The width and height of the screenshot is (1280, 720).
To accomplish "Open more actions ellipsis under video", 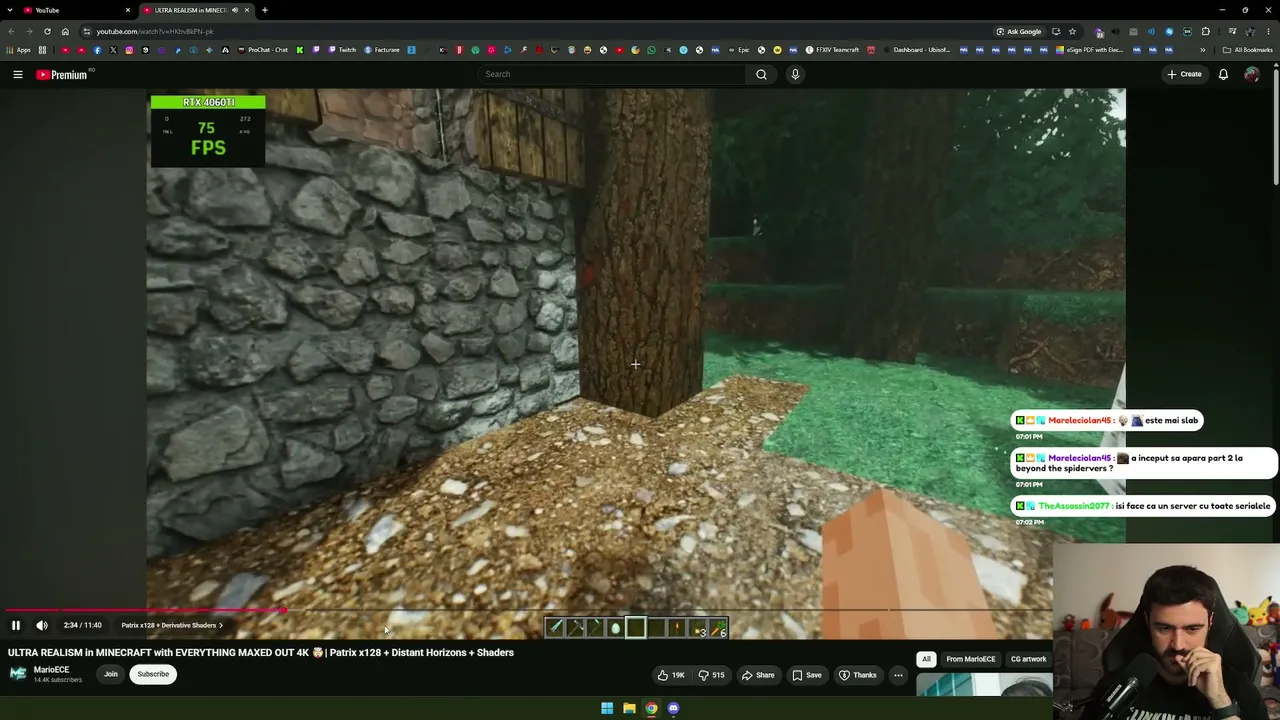I will click(x=898, y=675).
